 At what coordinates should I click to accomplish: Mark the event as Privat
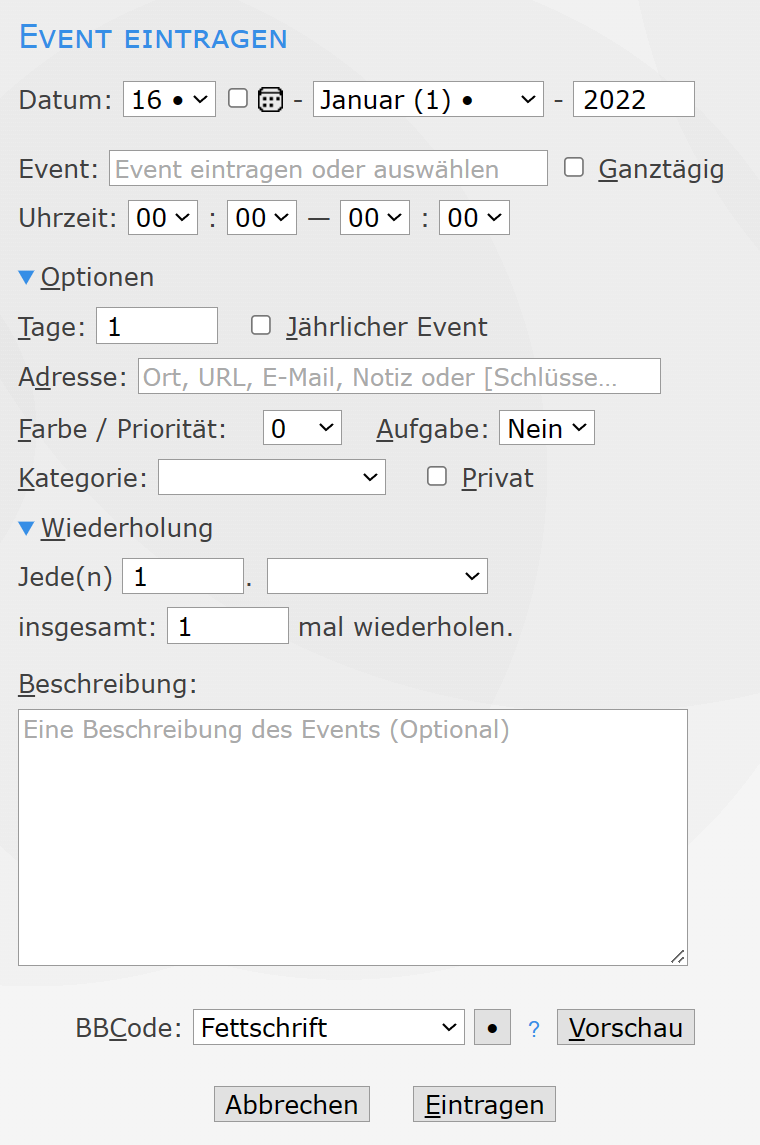tap(437, 477)
